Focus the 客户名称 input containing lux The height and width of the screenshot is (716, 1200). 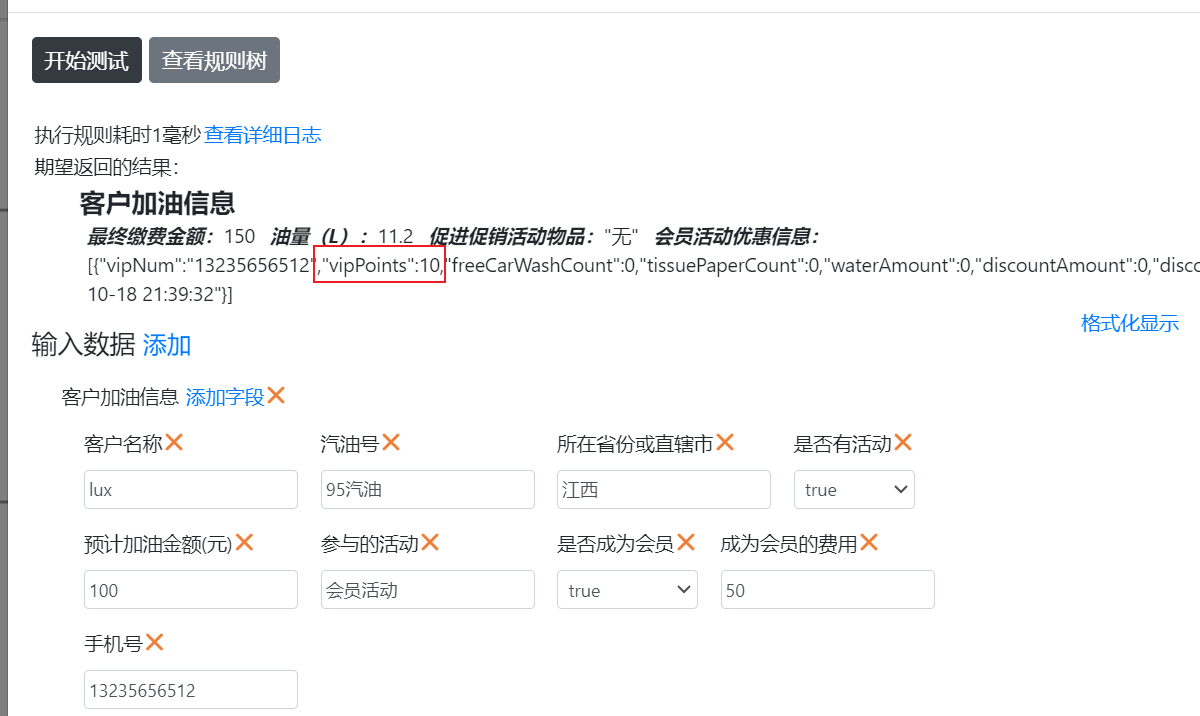tap(191, 490)
